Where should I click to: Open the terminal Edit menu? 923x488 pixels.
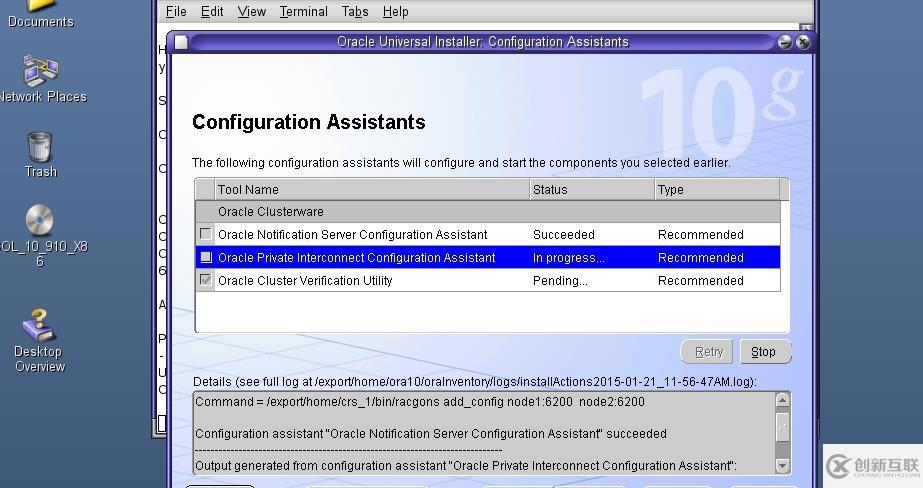point(212,12)
